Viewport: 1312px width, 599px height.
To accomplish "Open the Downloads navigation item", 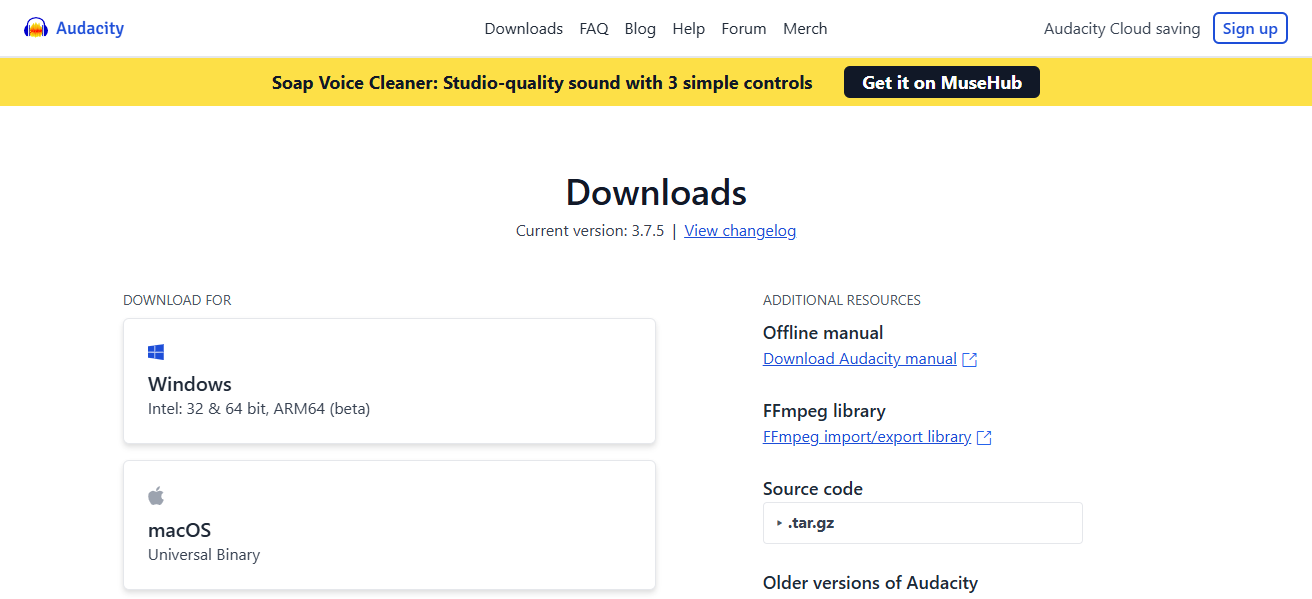I will 524,29.
